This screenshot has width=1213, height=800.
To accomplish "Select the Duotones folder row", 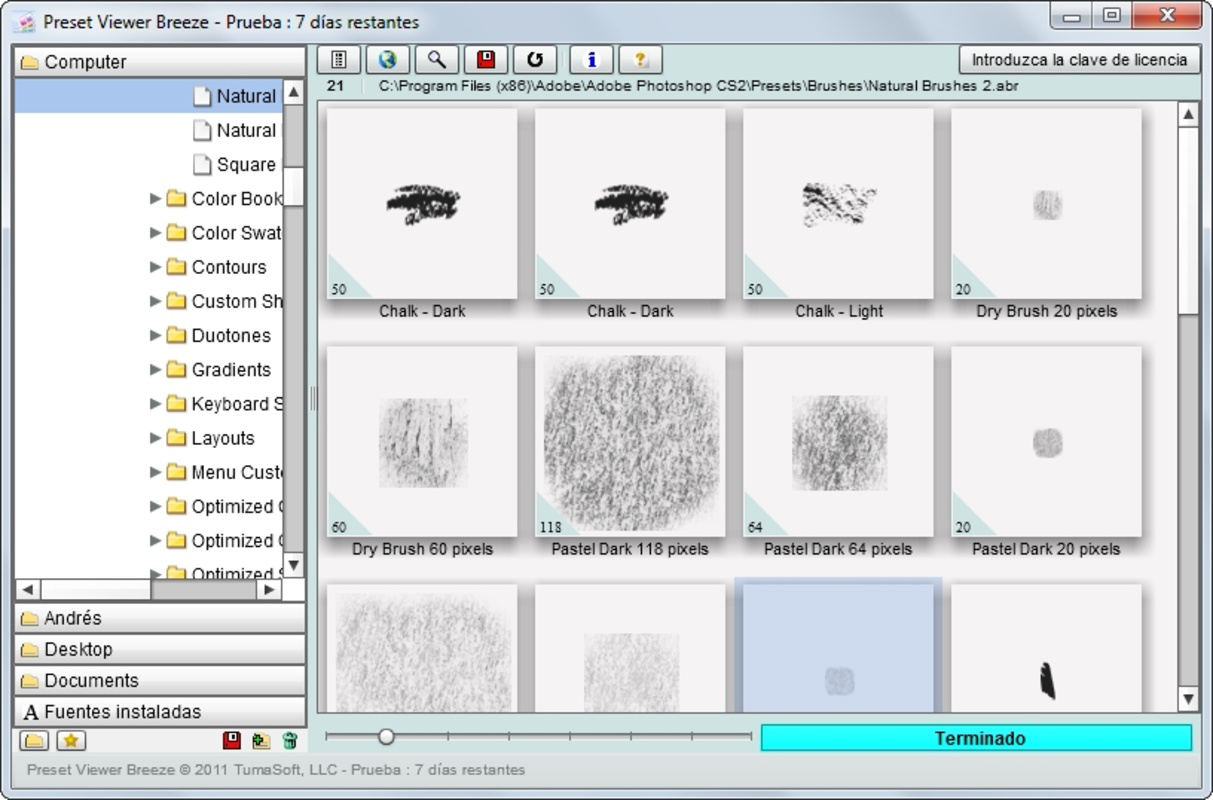I will (x=149, y=335).
